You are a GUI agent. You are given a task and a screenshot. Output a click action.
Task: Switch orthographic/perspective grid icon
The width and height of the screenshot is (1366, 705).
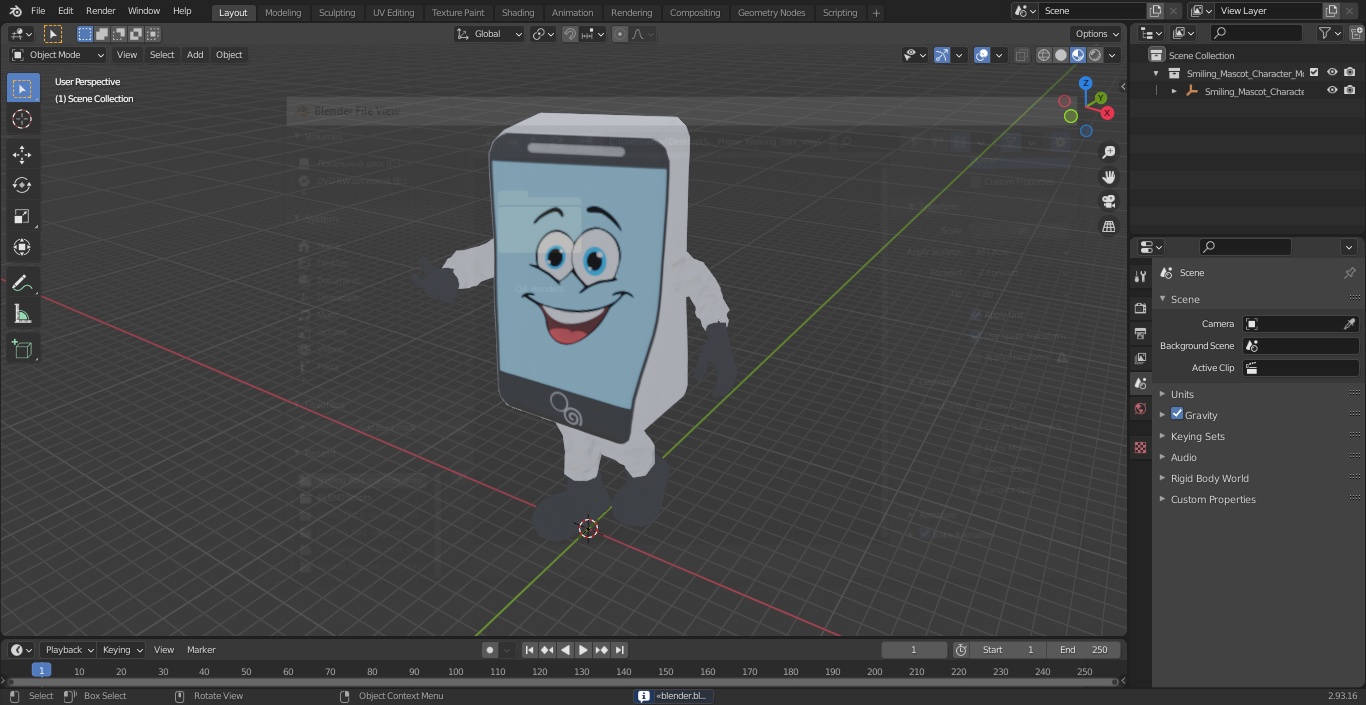[x=1108, y=227]
